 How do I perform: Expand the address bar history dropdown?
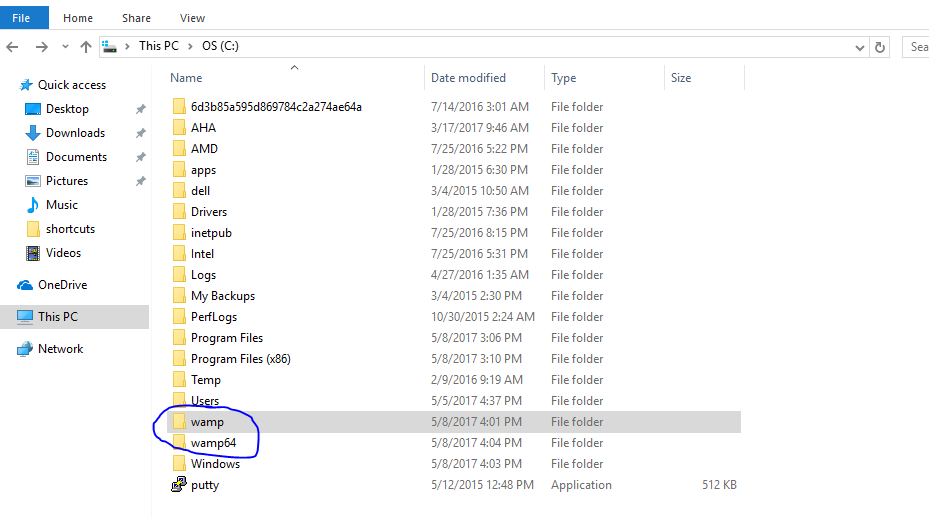pos(860,47)
